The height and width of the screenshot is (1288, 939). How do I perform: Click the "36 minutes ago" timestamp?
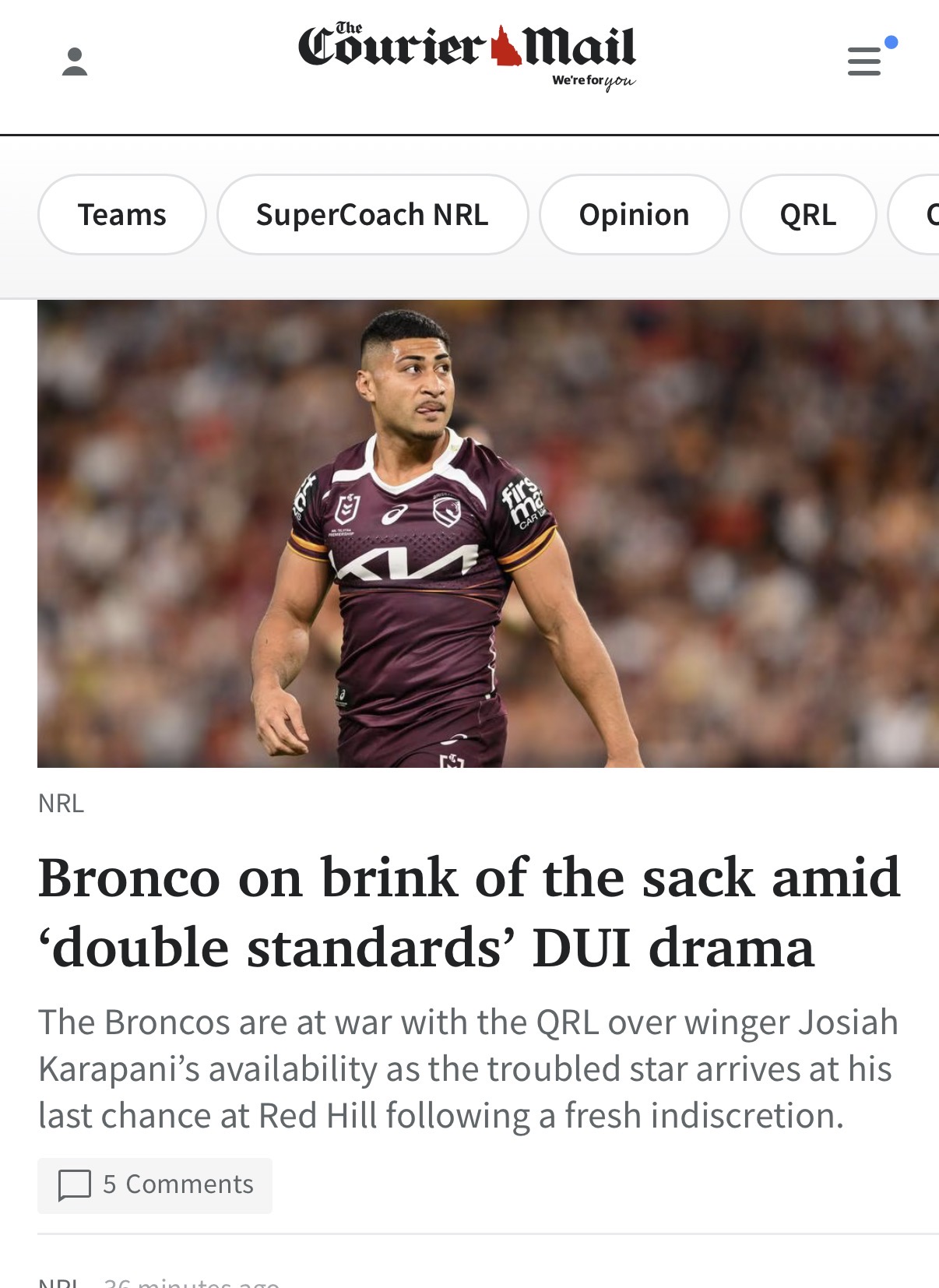191,1282
